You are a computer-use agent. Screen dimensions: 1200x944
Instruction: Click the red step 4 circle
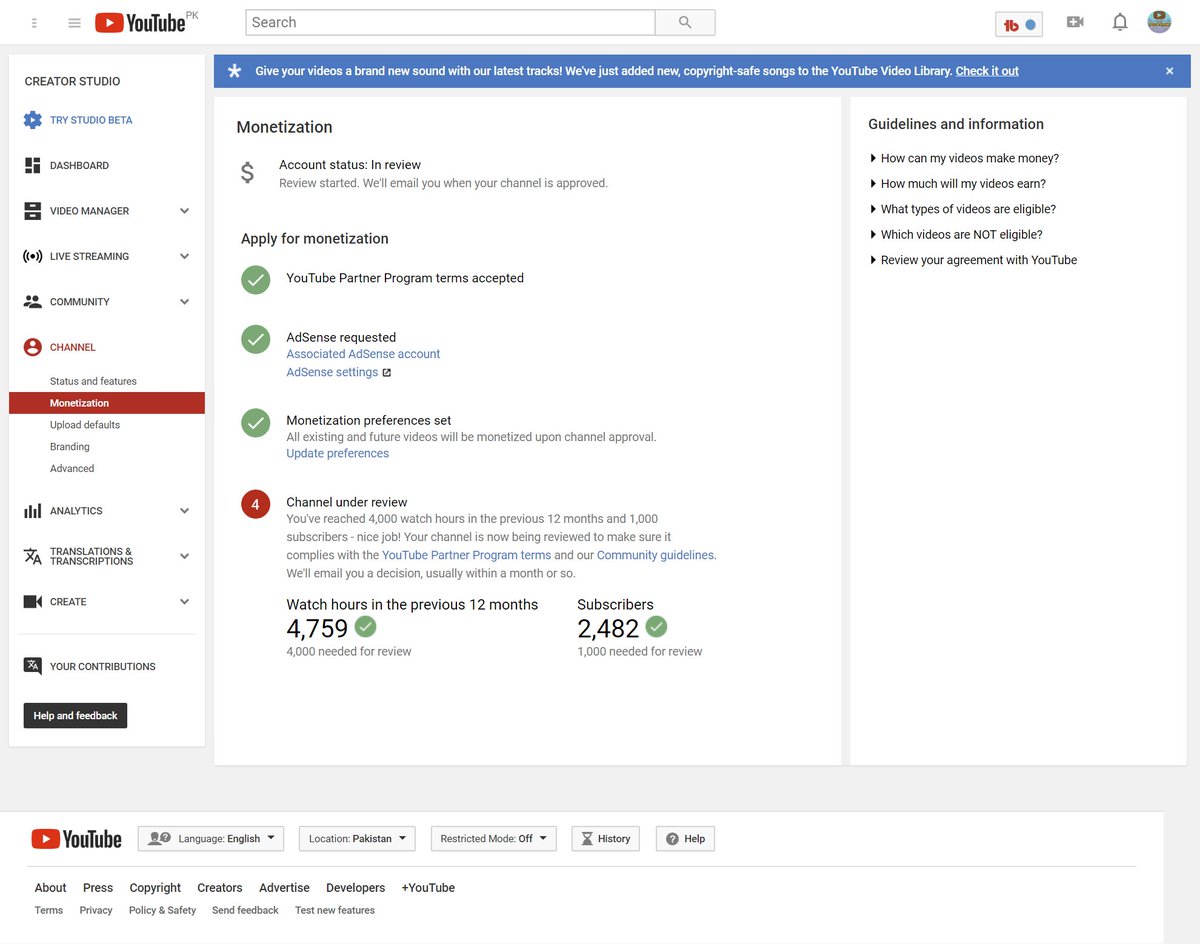(x=255, y=505)
